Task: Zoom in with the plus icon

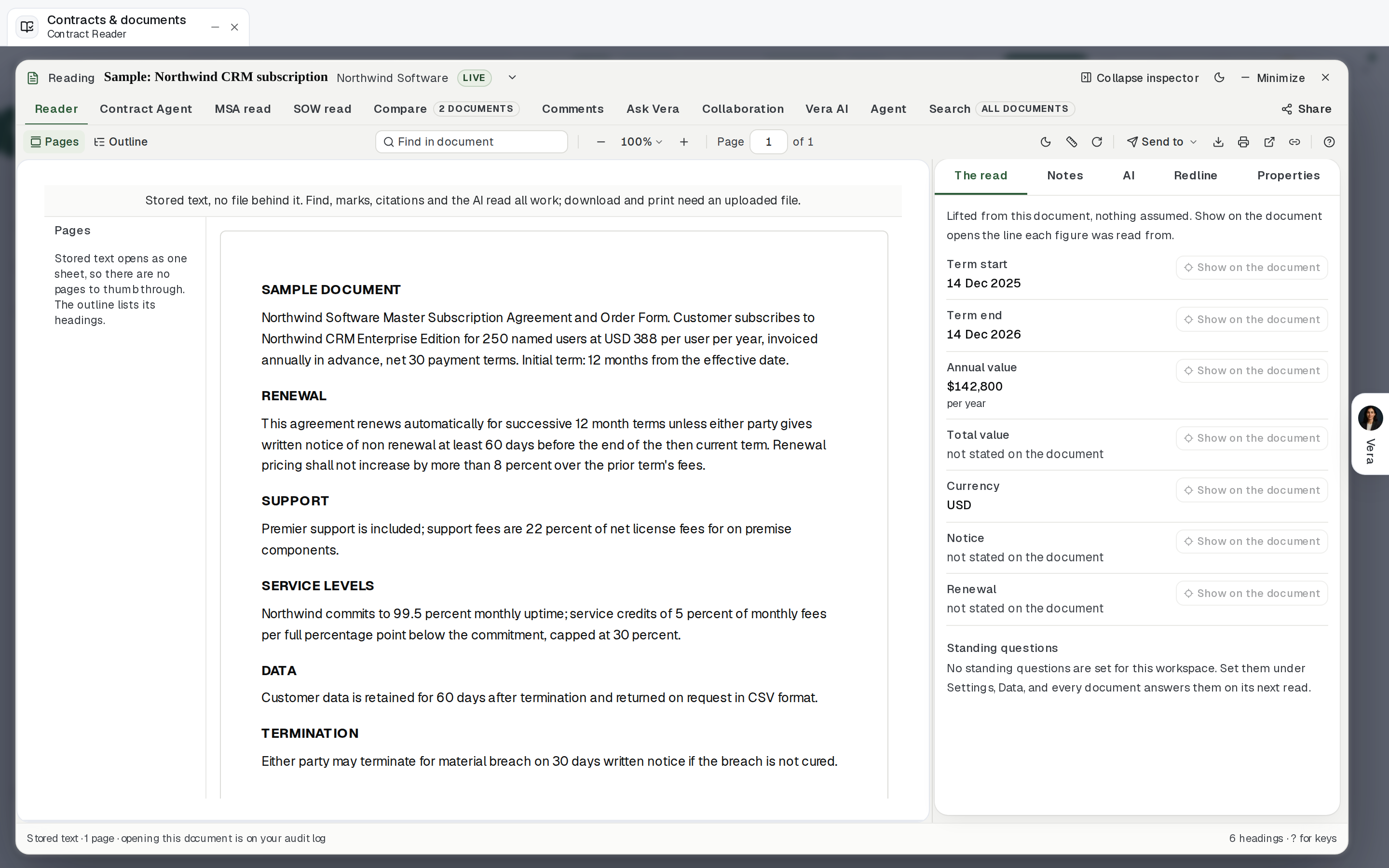Action: click(683, 142)
